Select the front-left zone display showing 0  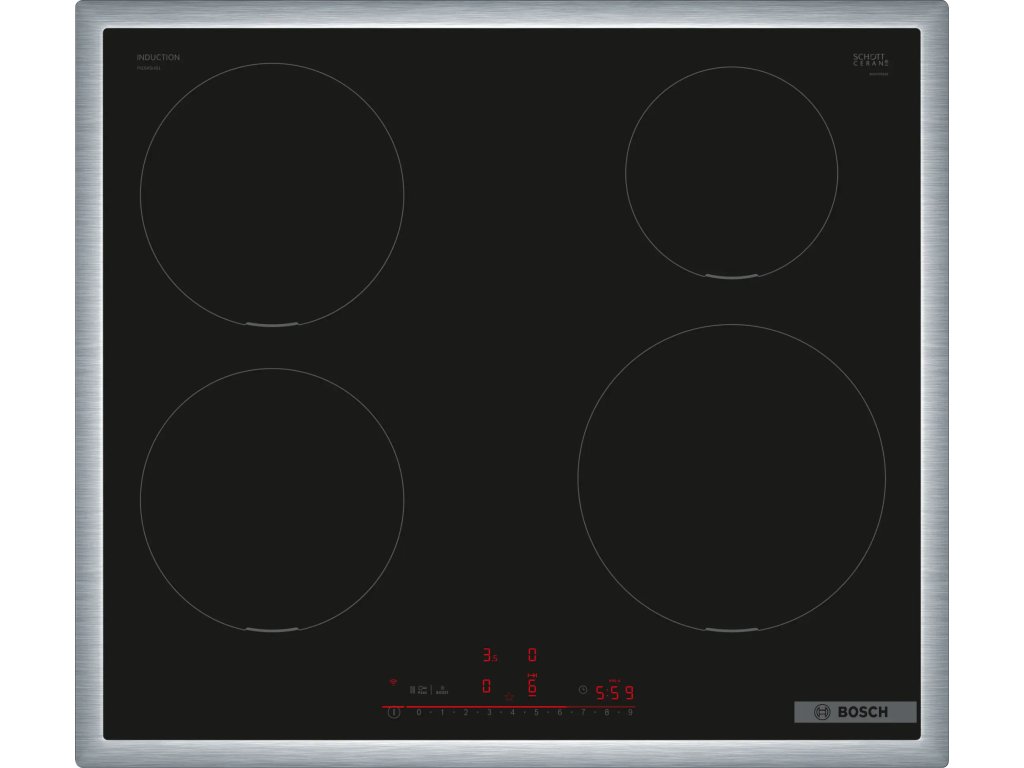486,687
